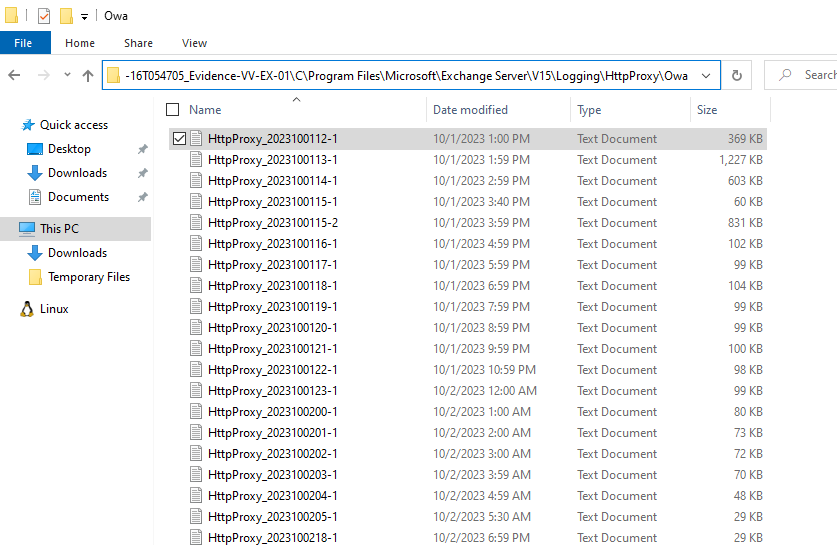Switch to the Share ribbon tab
The height and width of the screenshot is (545, 837).
(x=138, y=43)
